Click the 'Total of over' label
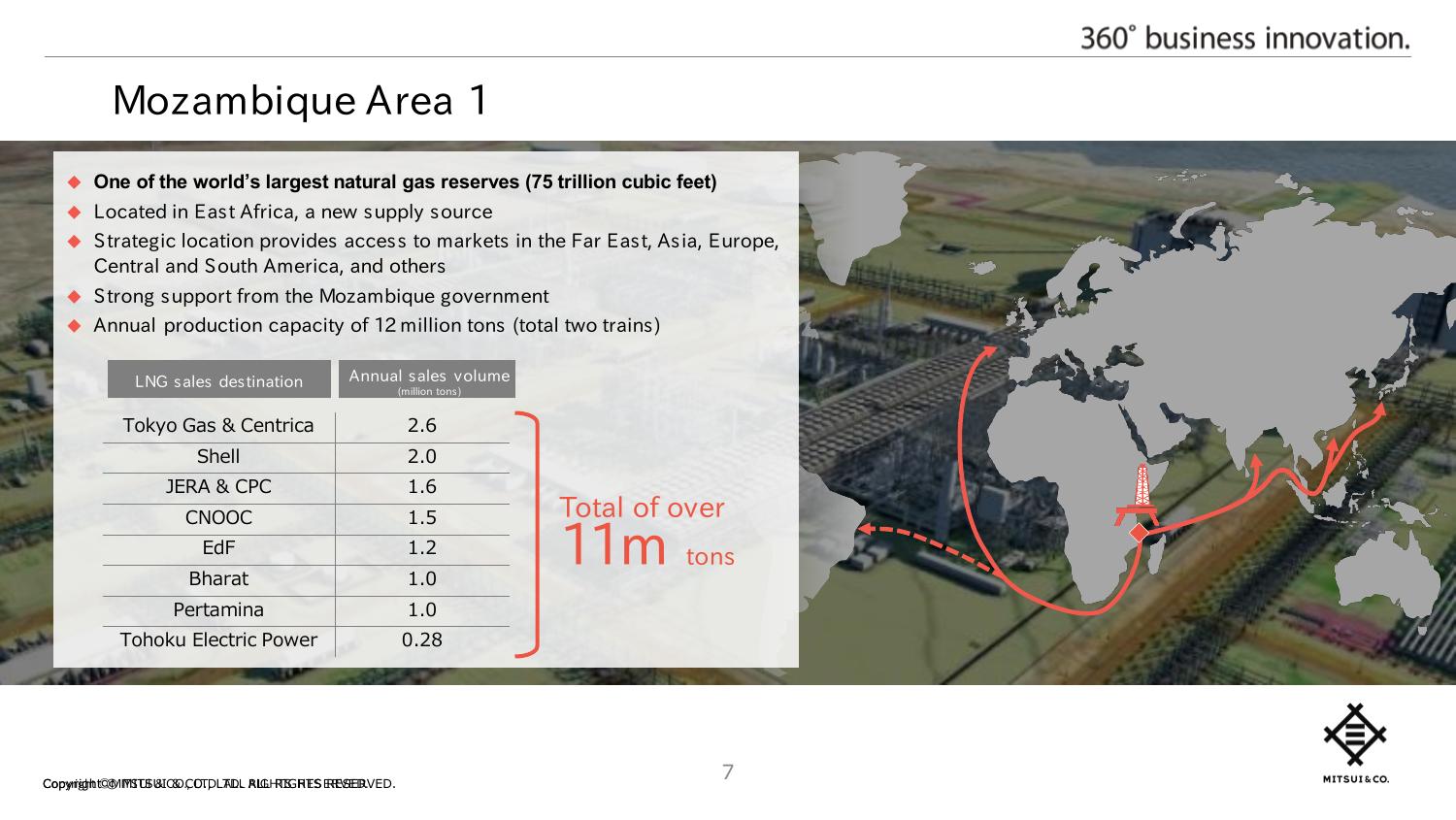This screenshot has height=820, width=1456. click(643, 508)
